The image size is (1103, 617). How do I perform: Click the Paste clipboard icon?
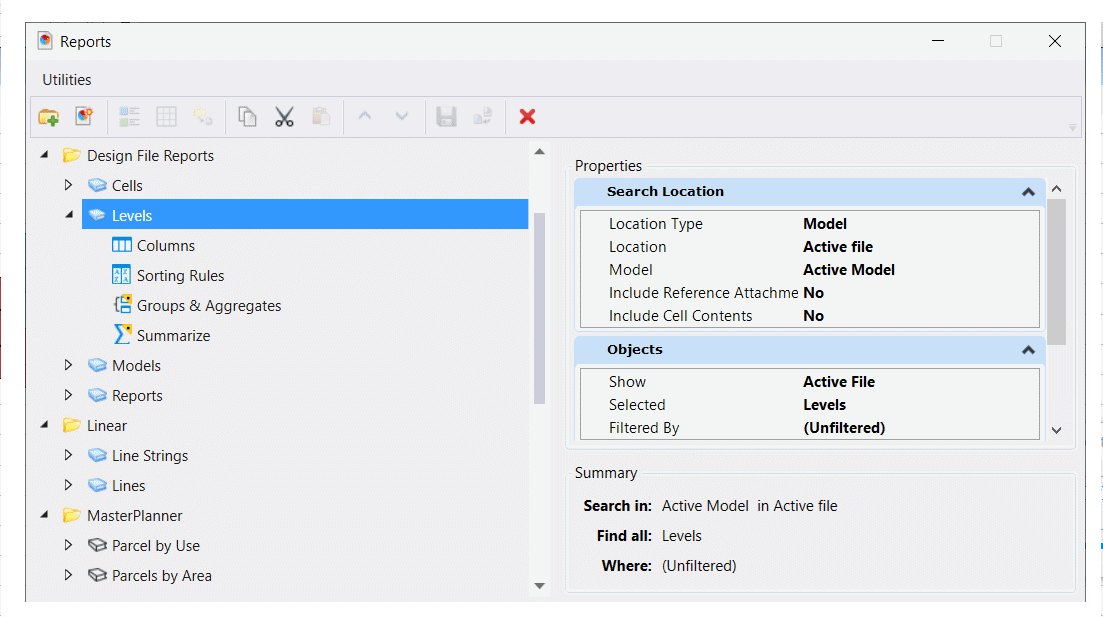pos(321,117)
